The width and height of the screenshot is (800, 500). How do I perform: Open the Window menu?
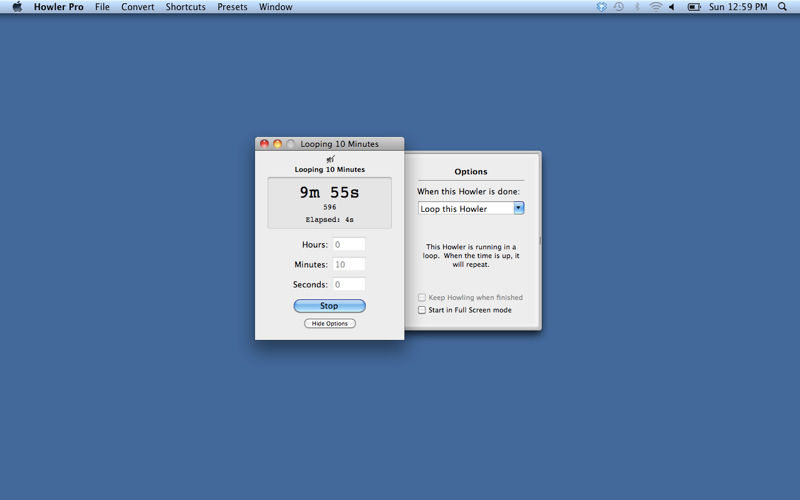tap(276, 7)
